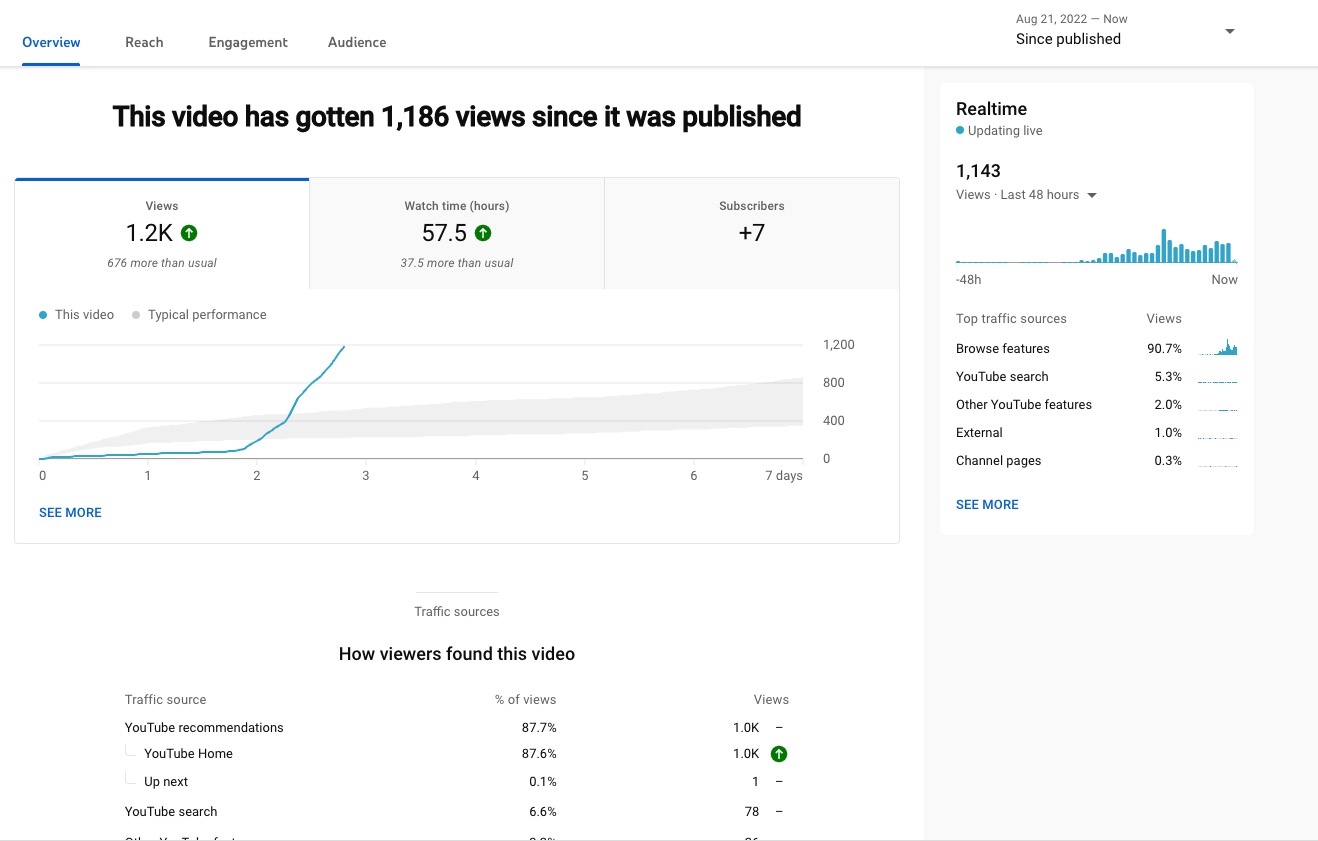Click green up arrow beside Watch time 57.5

click(483, 233)
